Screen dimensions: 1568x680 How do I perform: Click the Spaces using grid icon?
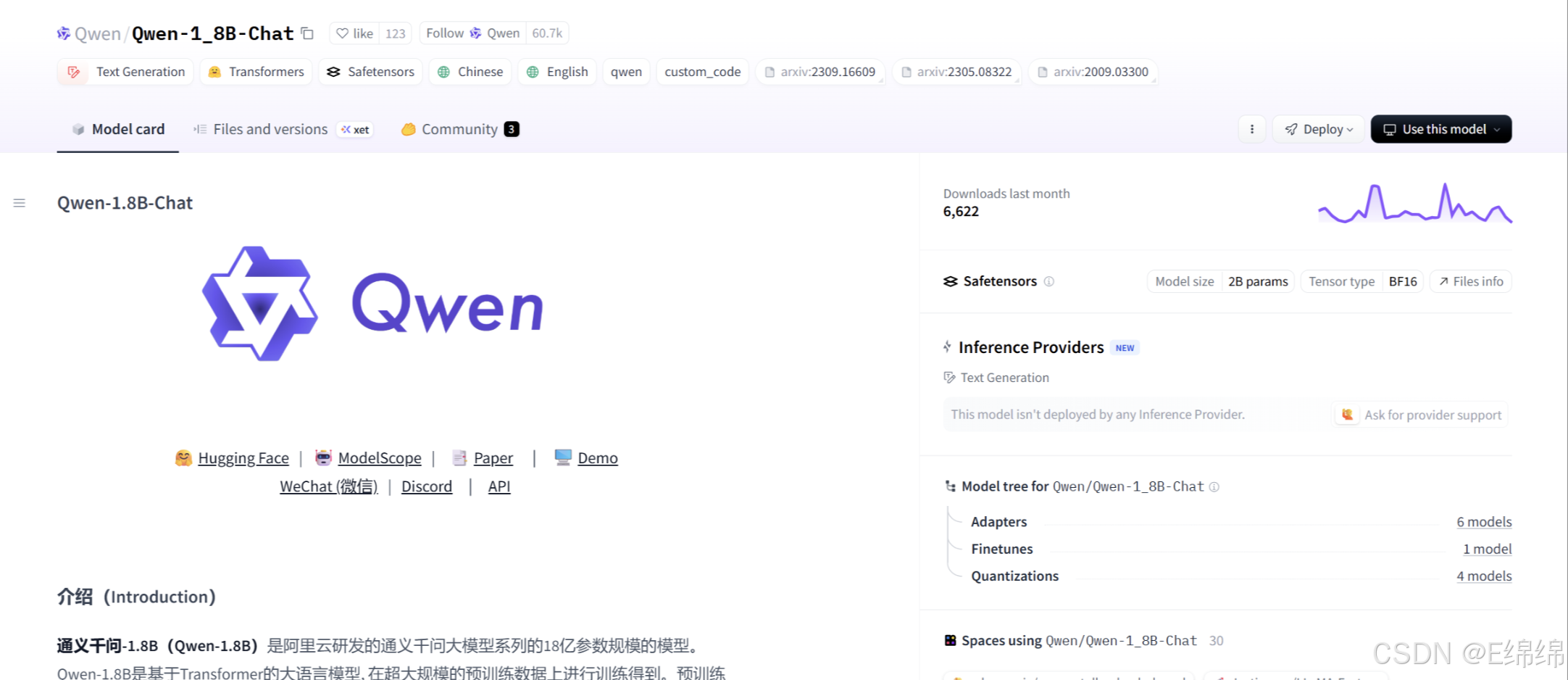(x=950, y=640)
